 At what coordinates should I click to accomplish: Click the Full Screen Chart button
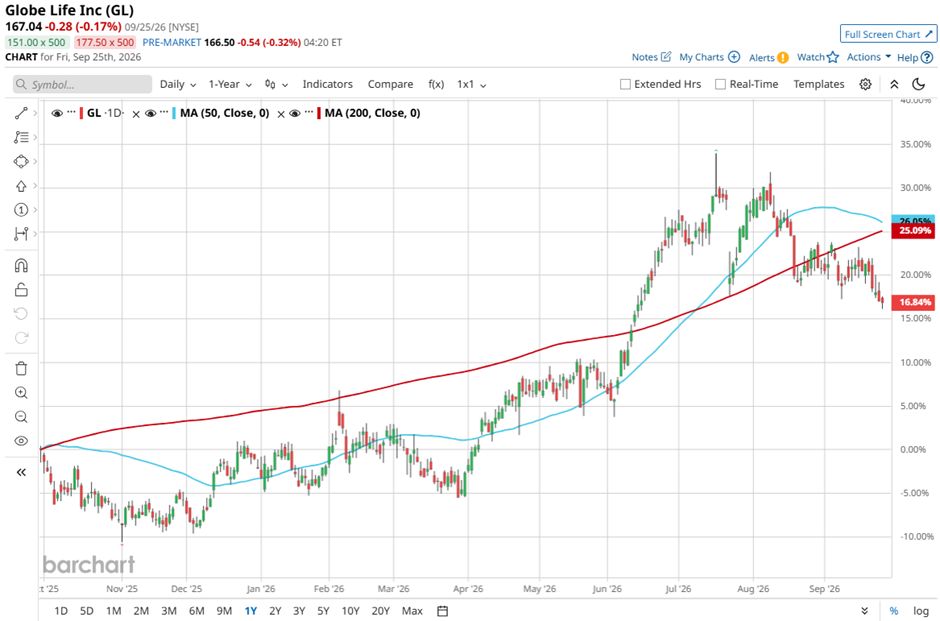point(888,34)
